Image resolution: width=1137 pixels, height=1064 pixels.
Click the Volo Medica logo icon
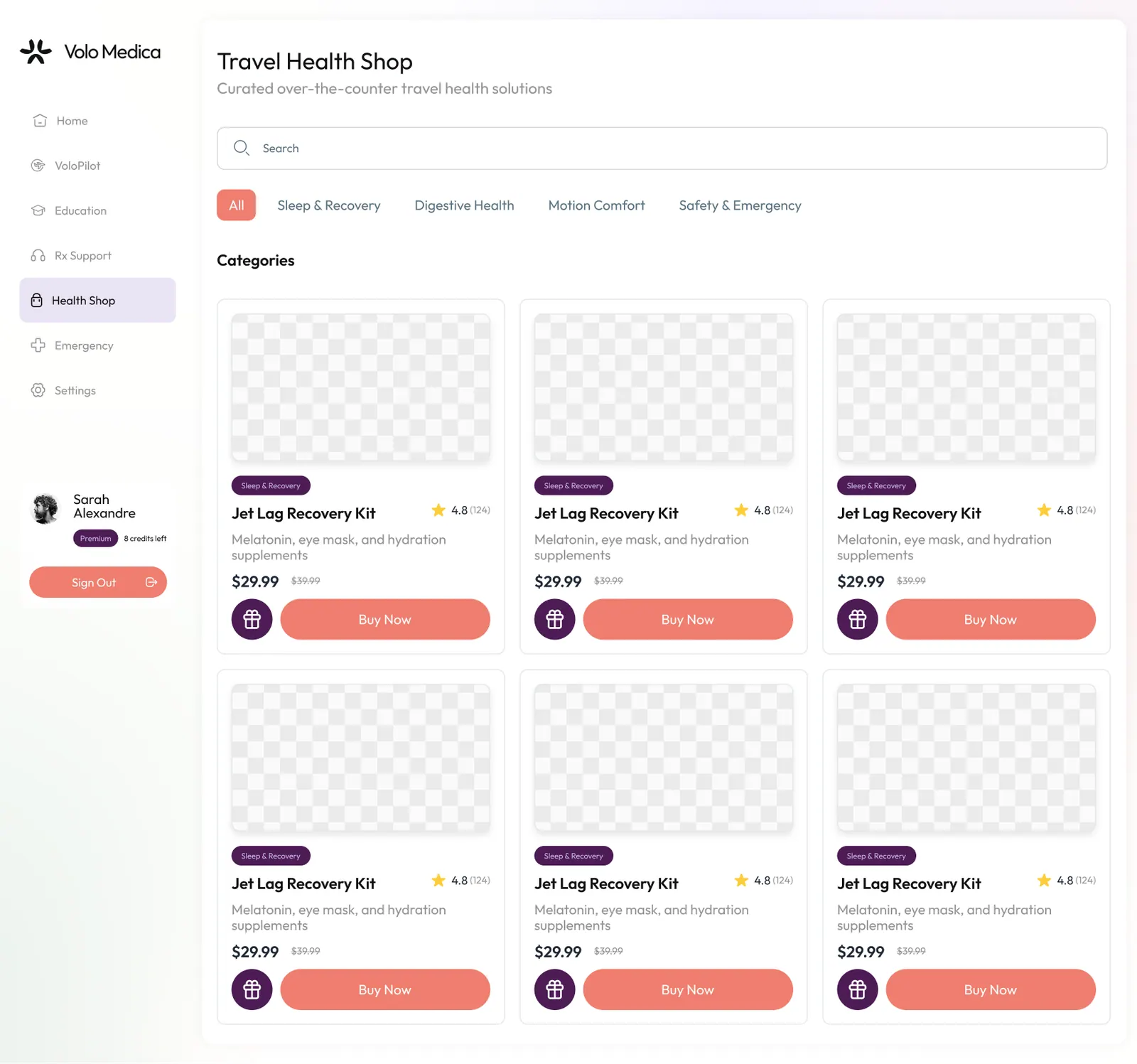36,51
